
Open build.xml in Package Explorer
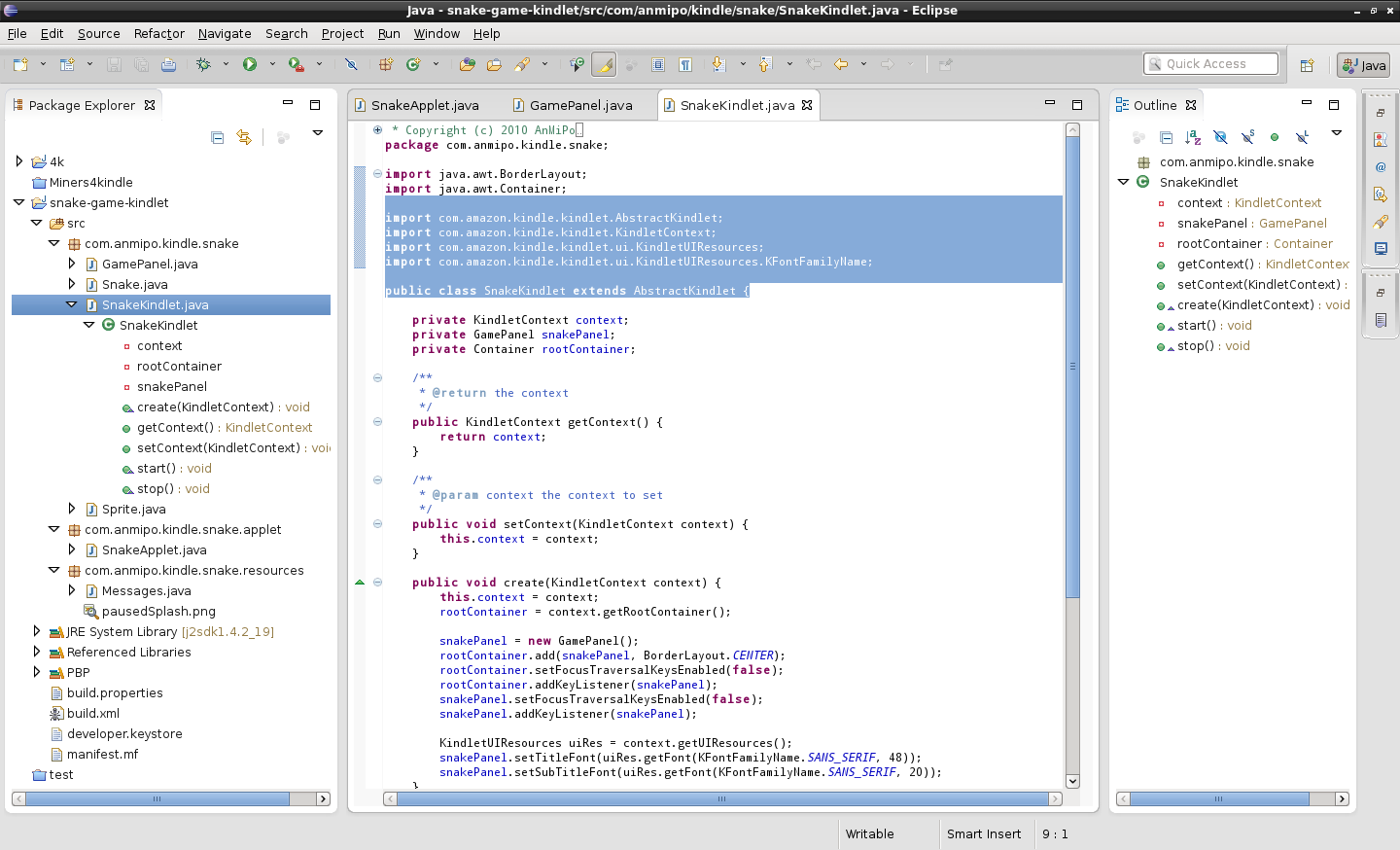point(93,713)
